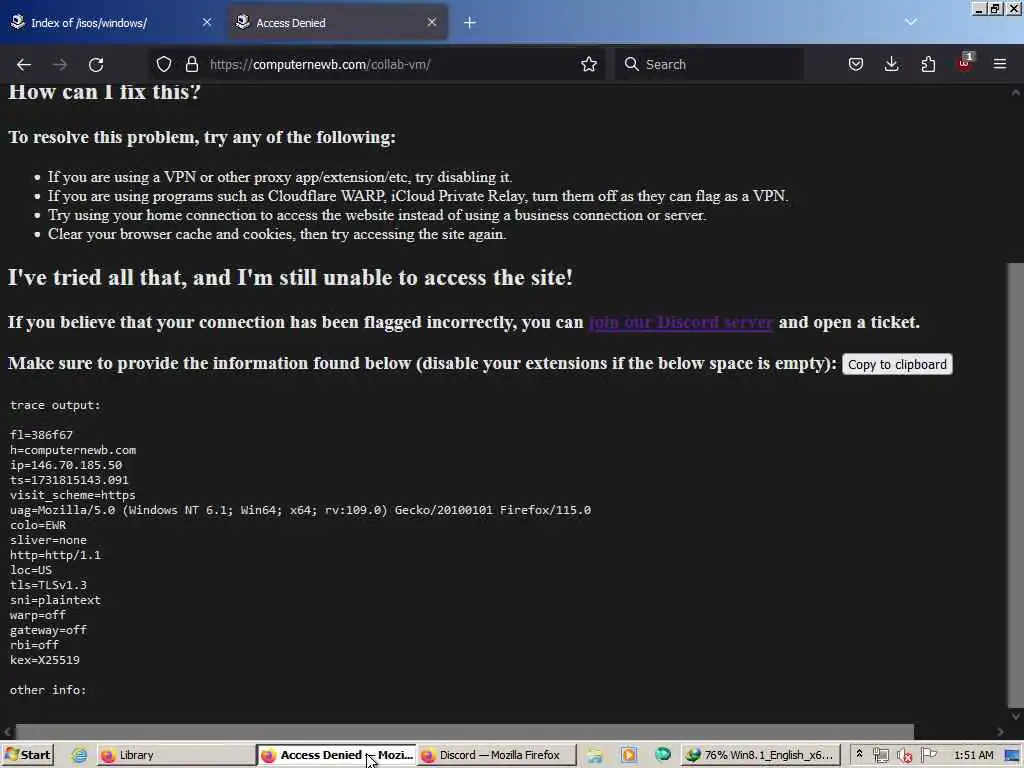This screenshot has width=1024, height=768.
Task: Open Windows Explorer folder icon in taskbar
Action: tap(595, 755)
